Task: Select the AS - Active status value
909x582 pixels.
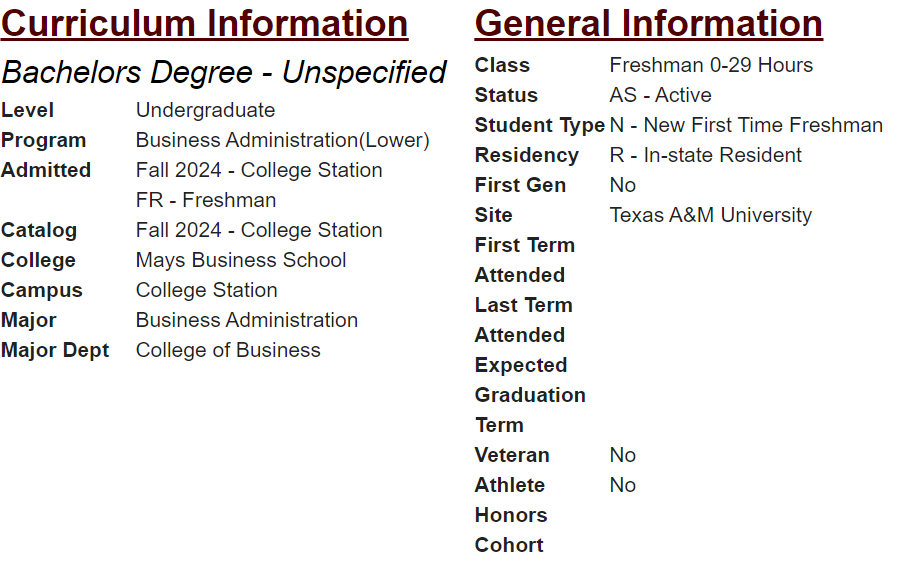Action: pos(660,95)
